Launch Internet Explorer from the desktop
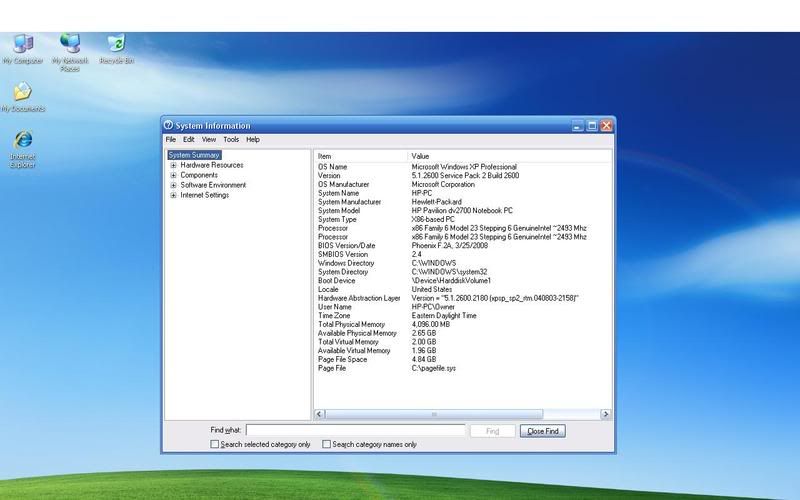Screen dimensions: 800x500 22,141
